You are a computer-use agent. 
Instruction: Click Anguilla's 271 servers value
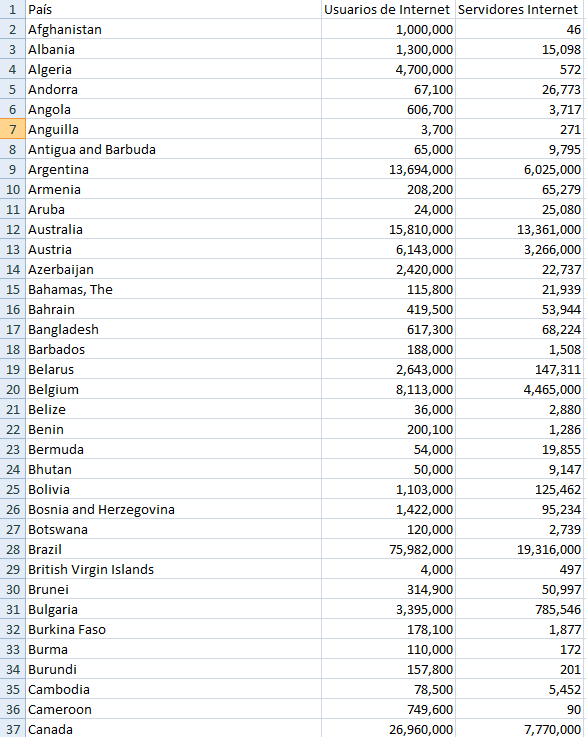tap(520, 129)
